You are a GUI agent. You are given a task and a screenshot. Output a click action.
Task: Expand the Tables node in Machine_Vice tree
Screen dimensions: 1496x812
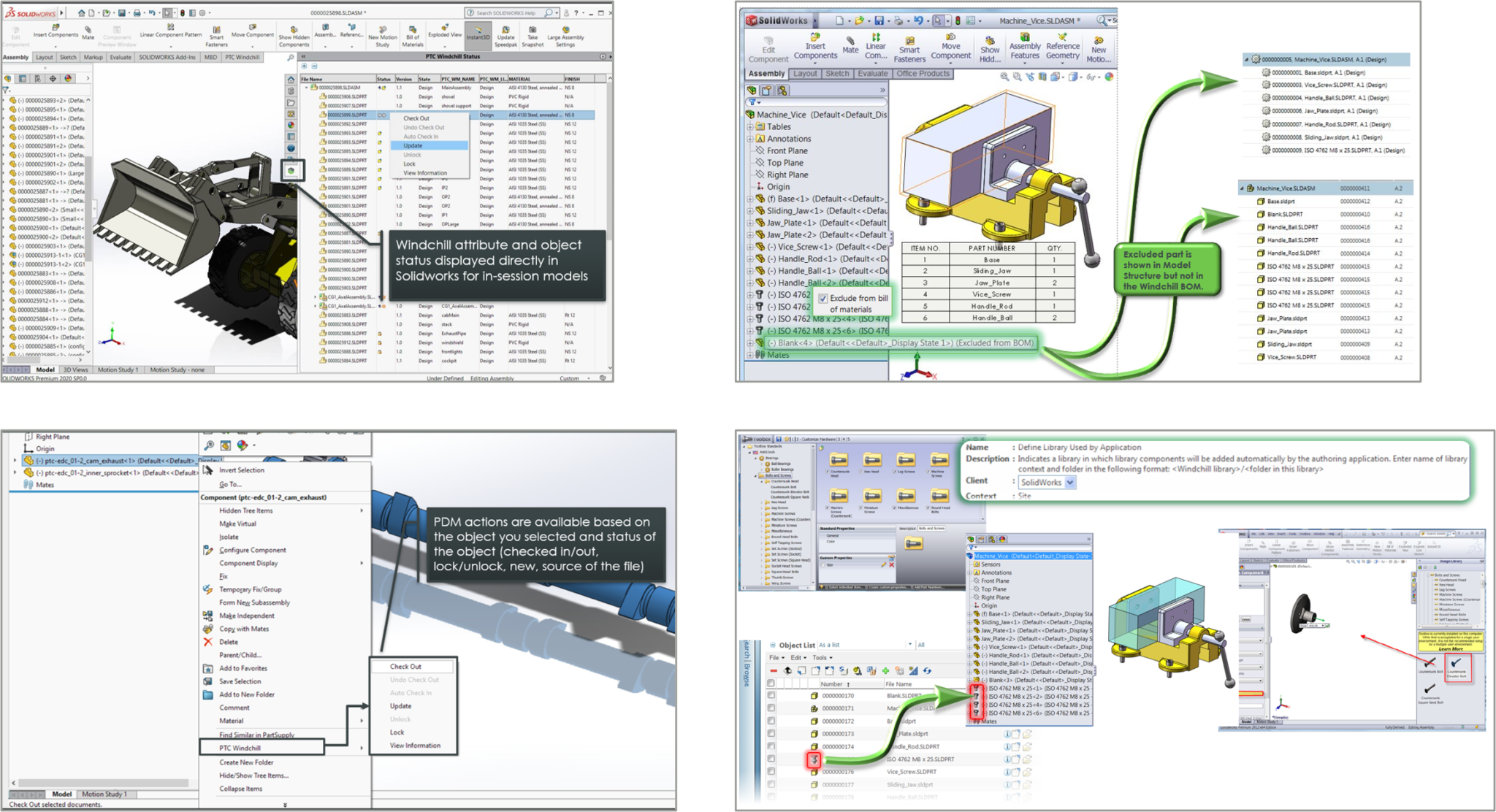tap(750, 127)
